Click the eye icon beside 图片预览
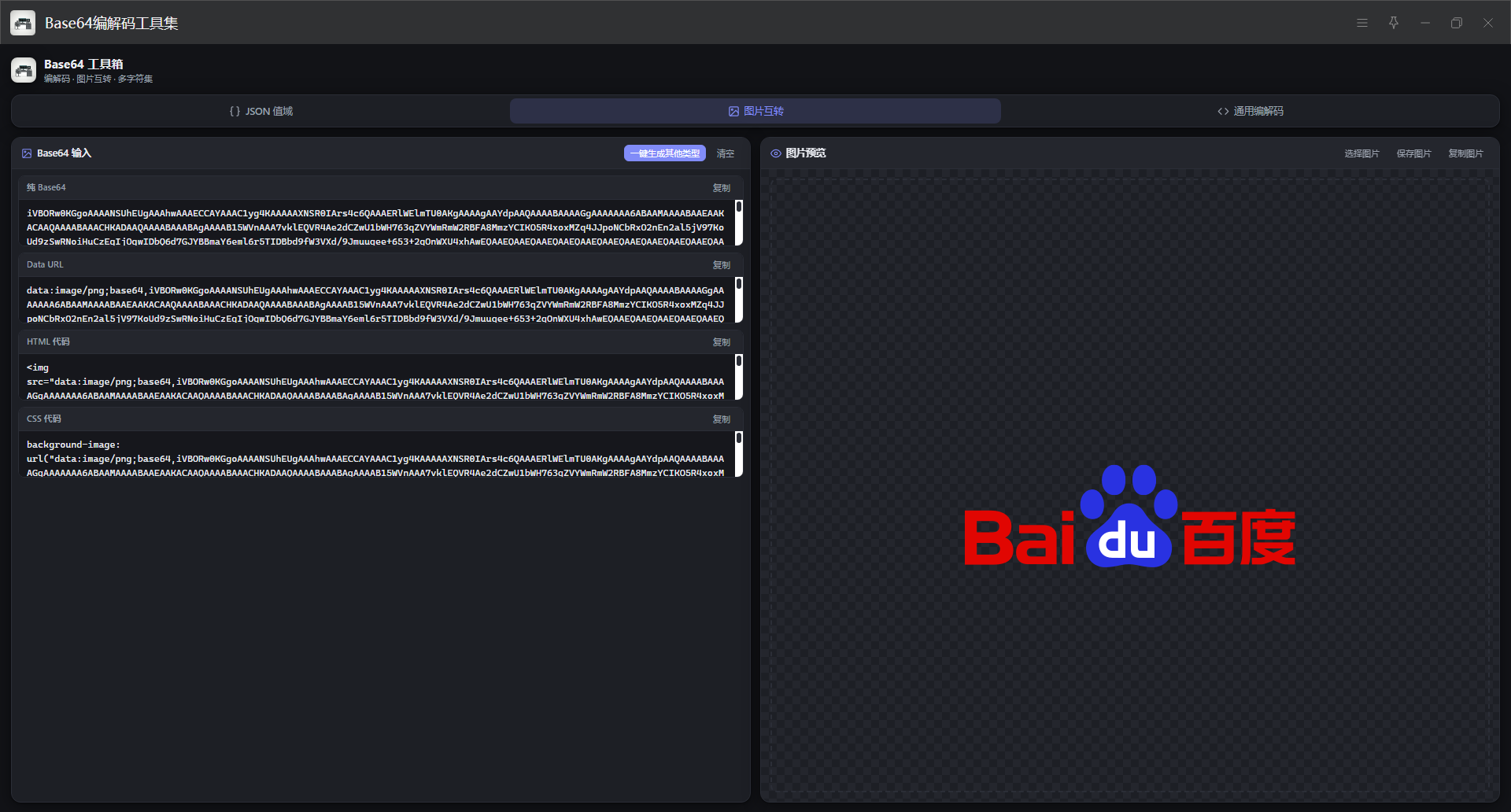Screen dimensions: 1511x812 [x=776, y=153]
